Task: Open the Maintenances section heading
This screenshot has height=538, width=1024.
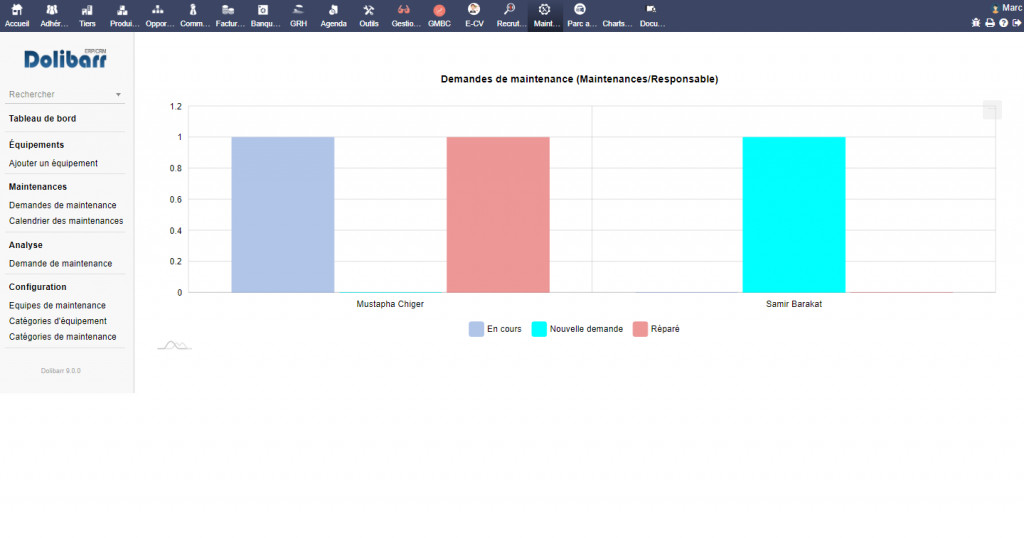Action: tap(38, 187)
